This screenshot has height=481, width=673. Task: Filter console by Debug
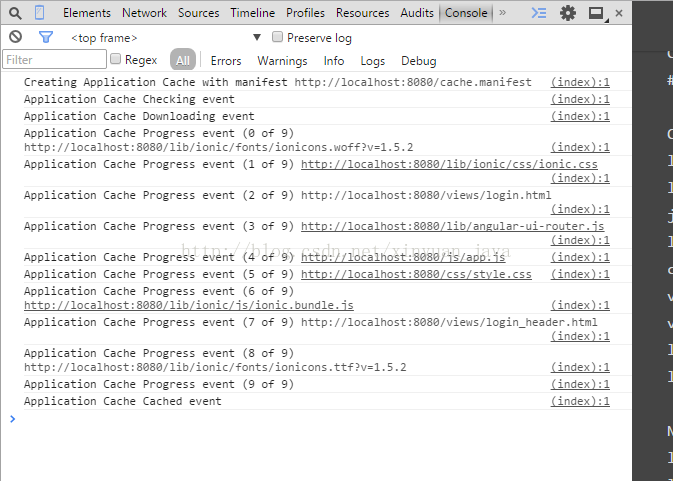(418, 61)
